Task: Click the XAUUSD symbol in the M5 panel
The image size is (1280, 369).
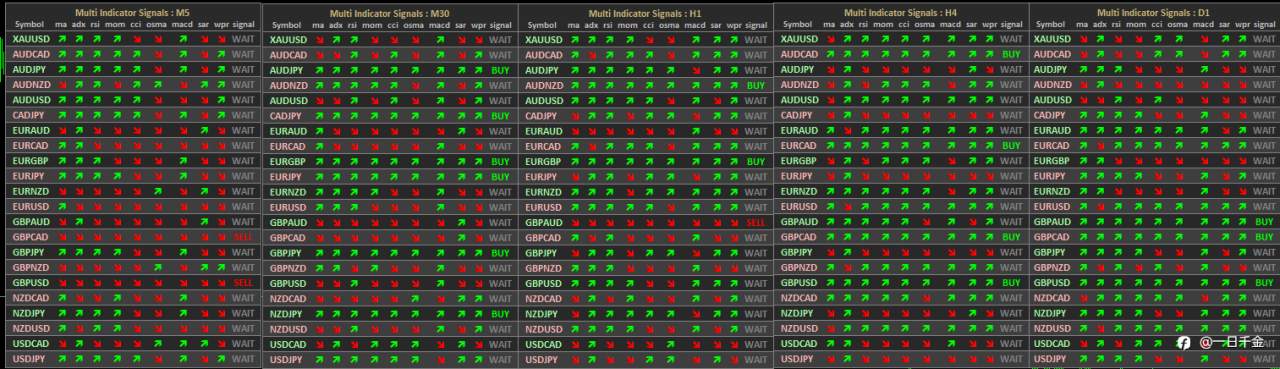Action: point(30,39)
